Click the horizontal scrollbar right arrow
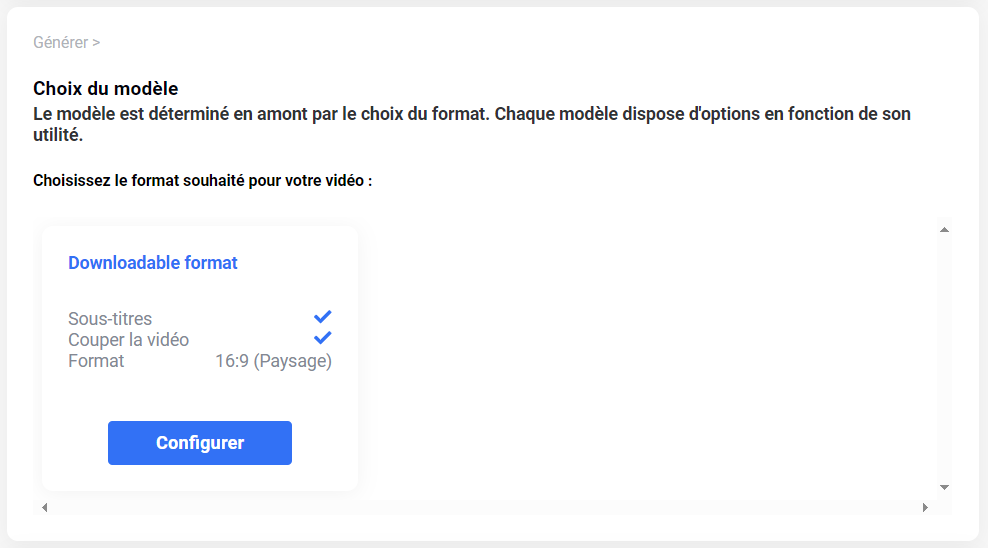 pos(925,508)
